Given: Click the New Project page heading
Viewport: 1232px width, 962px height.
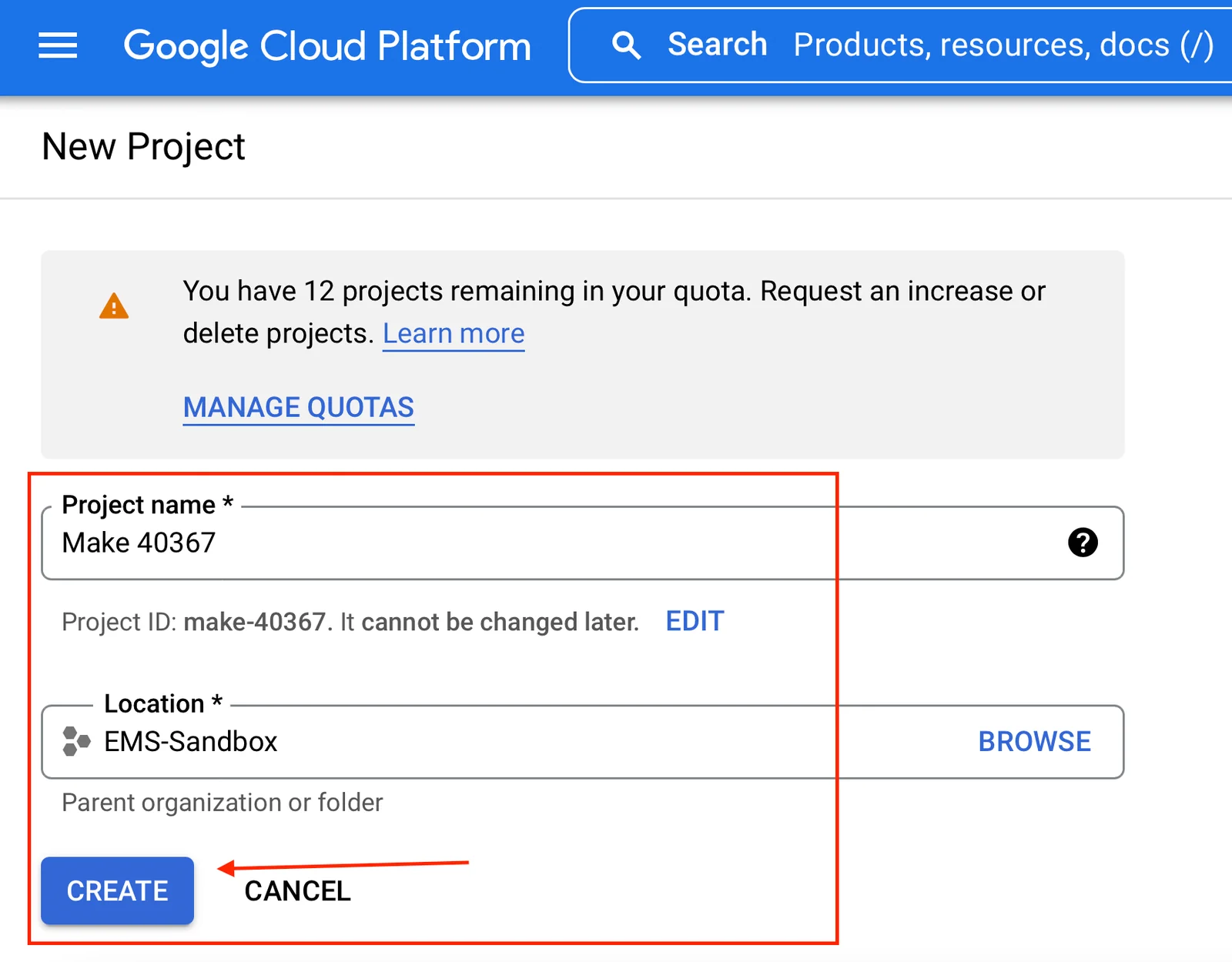Looking at the screenshot, I should coord(143,146).
